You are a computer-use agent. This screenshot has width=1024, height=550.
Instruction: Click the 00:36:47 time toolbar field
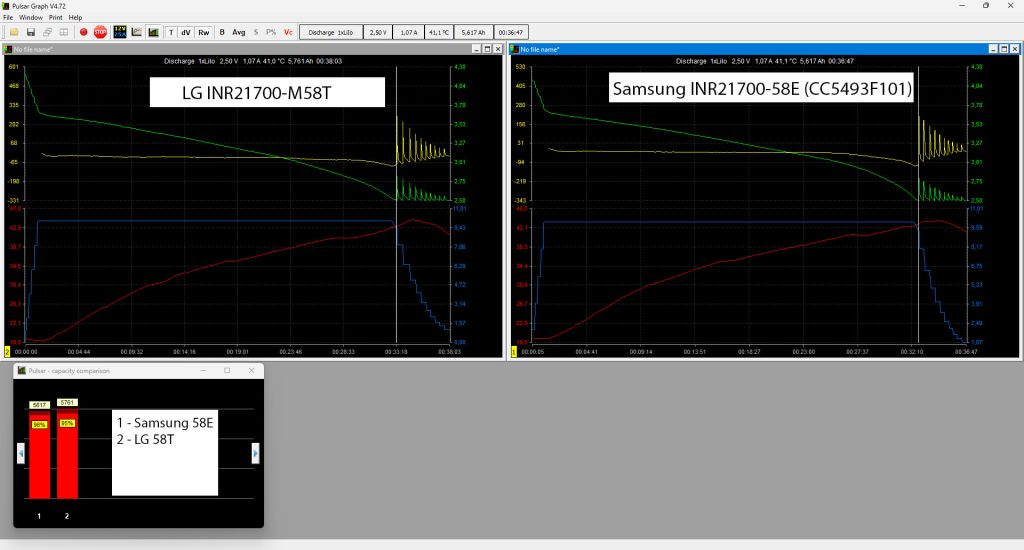(511, 32)
